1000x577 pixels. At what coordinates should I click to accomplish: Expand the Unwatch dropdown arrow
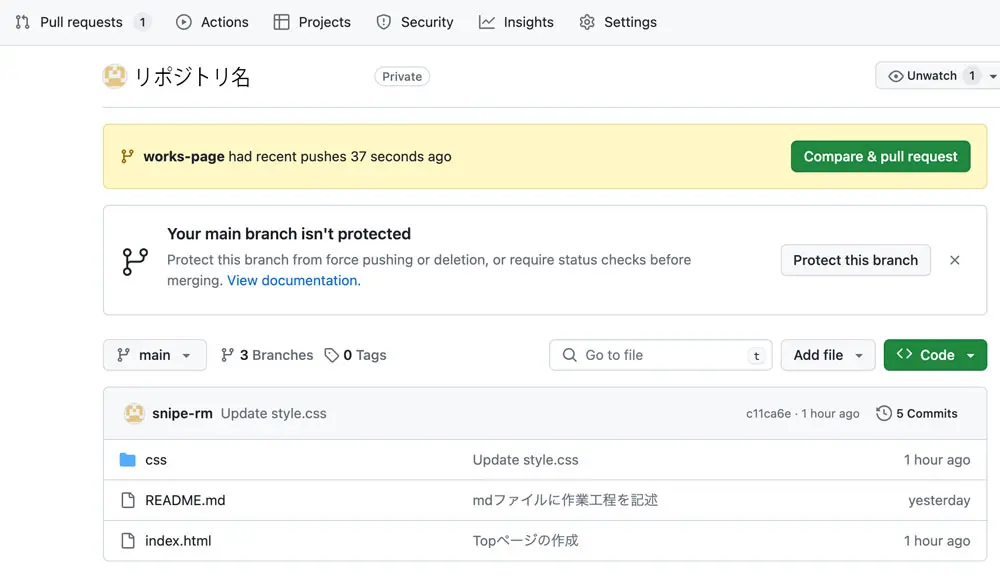(x=992, y=76)
